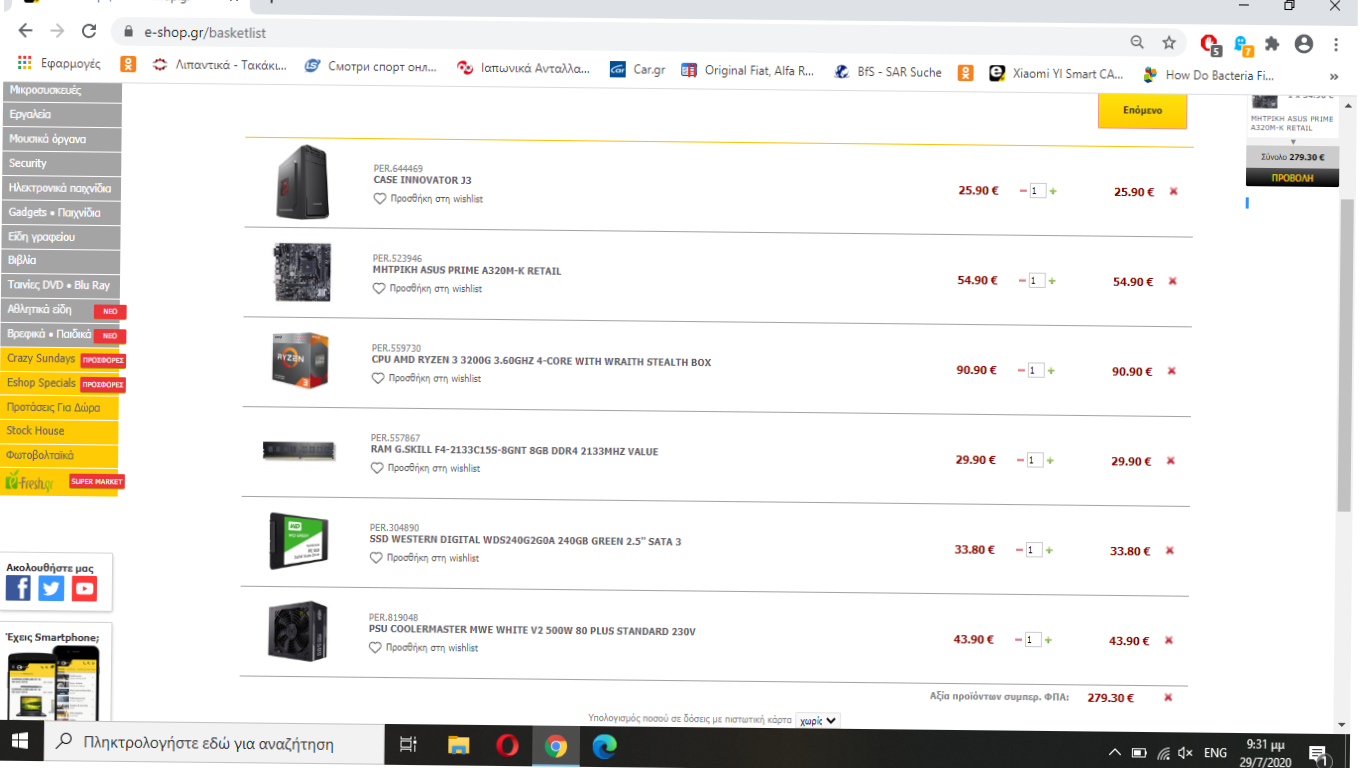Clear the basket via total row red X

[1168, 697]
